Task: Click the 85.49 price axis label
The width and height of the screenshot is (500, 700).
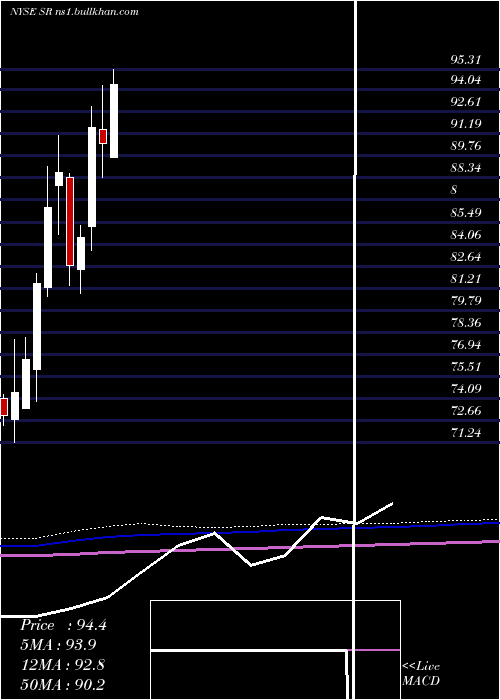Action: pyautogui.click(x=466, y=212)
